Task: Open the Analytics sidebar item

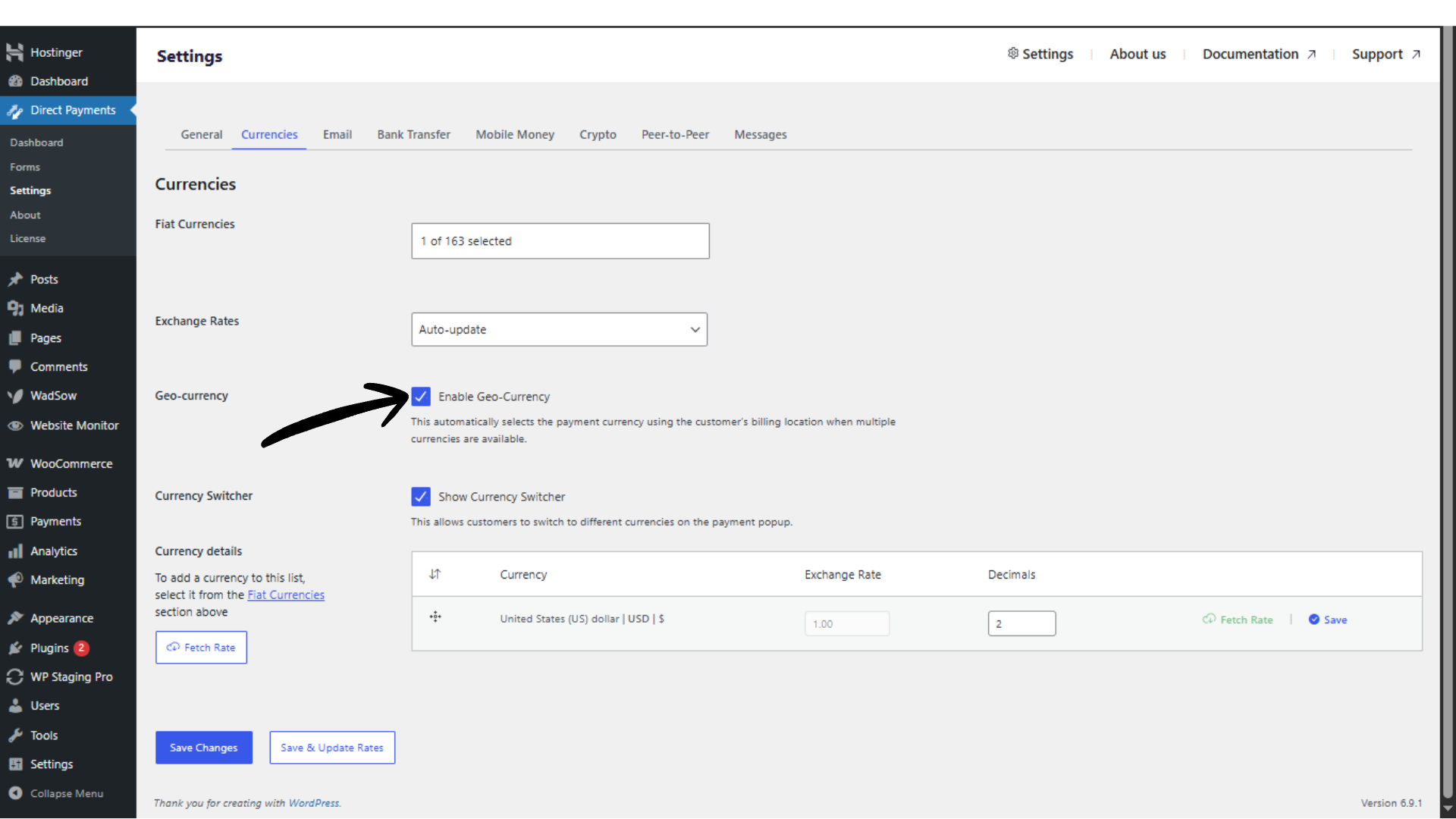Action: [54, 551]
